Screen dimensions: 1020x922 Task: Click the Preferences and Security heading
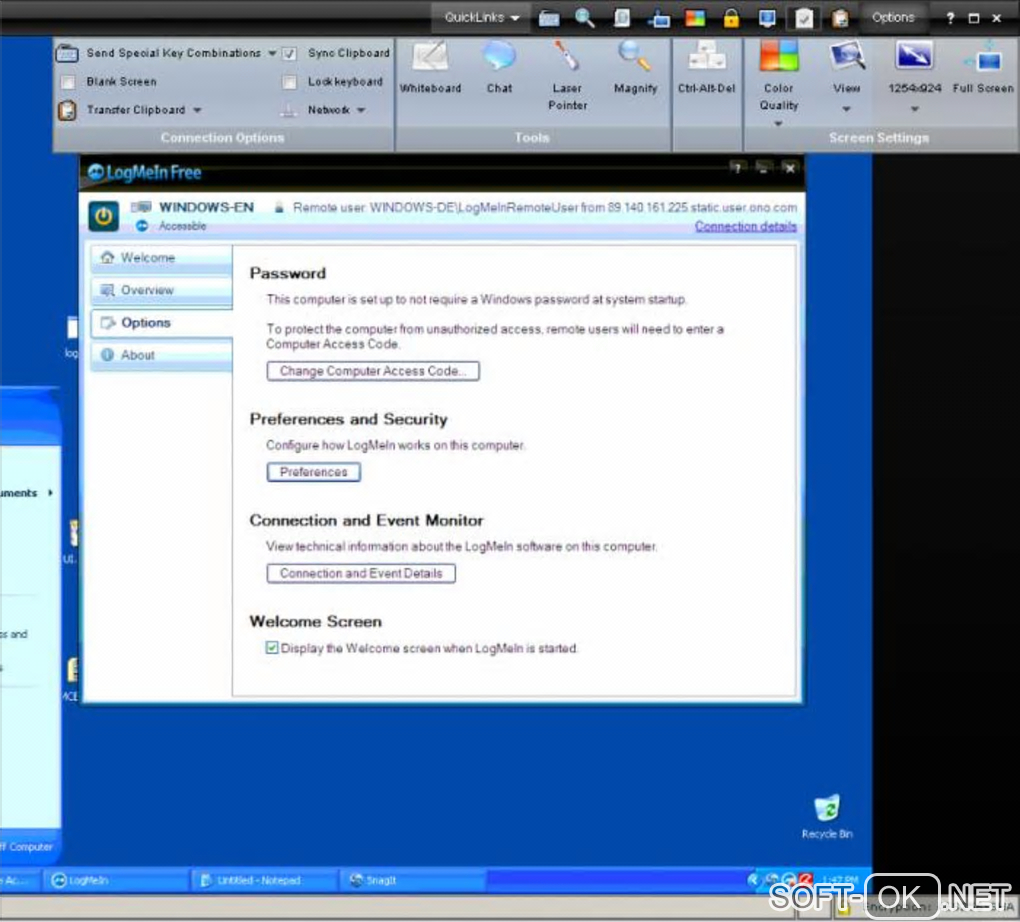click(x=349, y=419)
